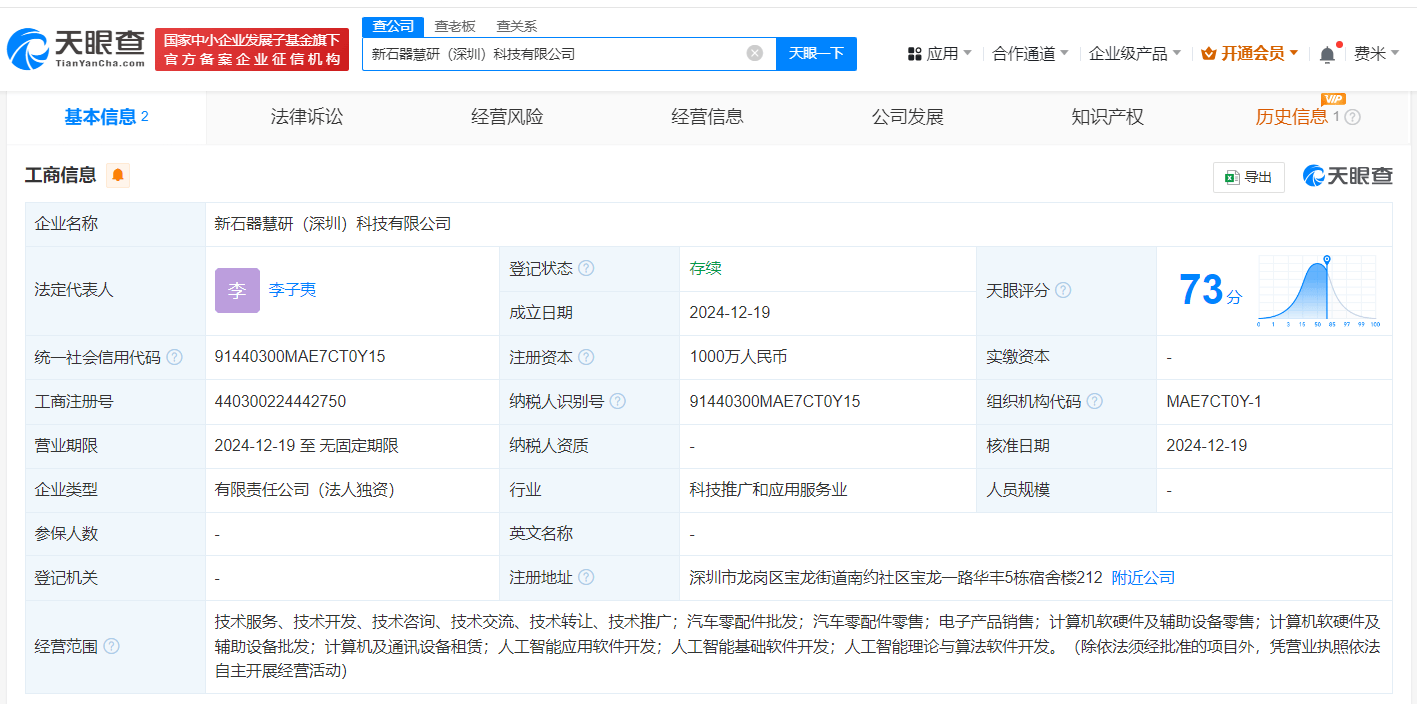1417x704 pixels.
Task: Open the 开通会员 dropdown
Action: coord(1250,54)
